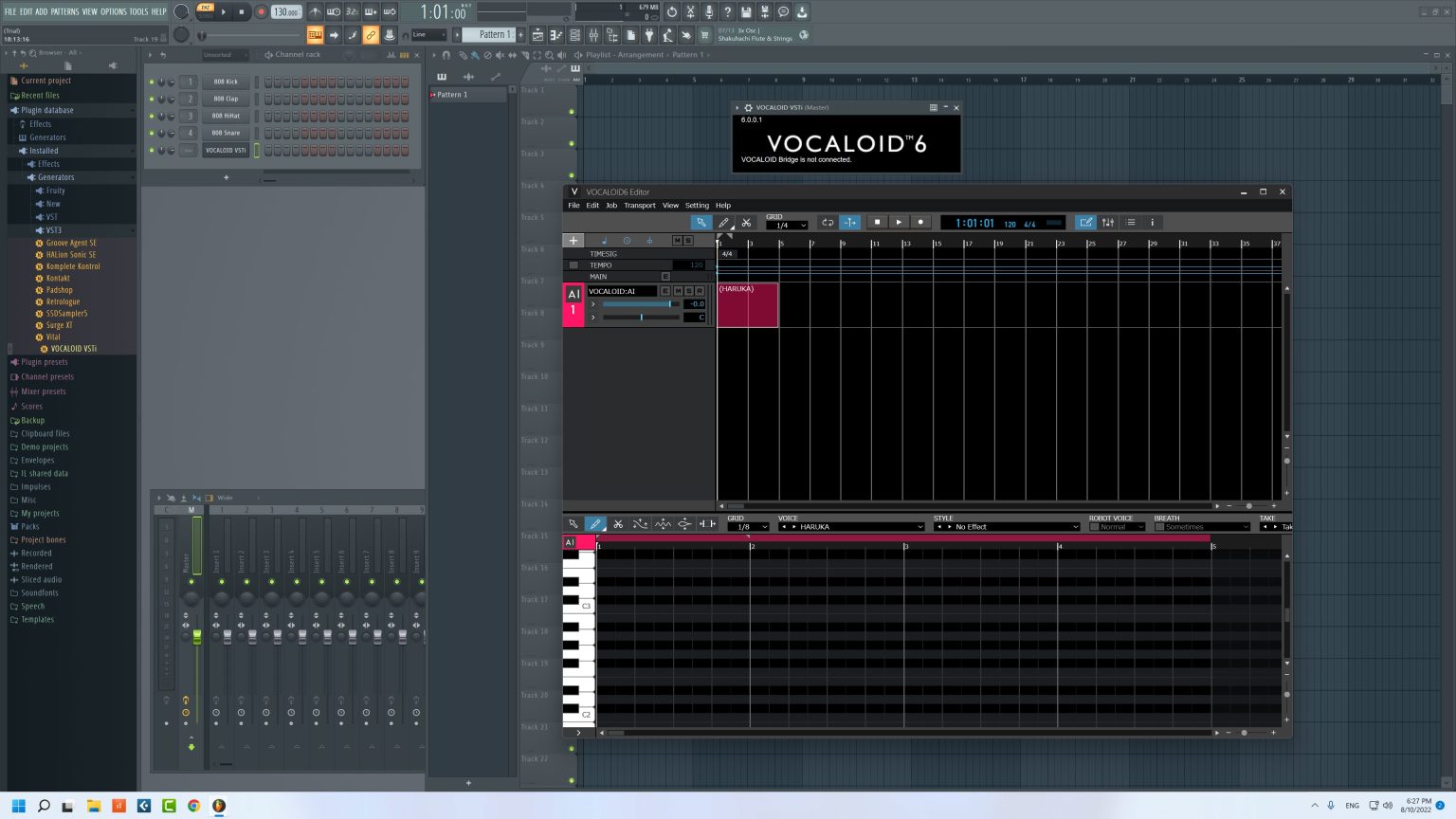This screenshot has width=1456, height=819.
Task: Open the Setting menu in VOCALOID6 Editor
Action: tap(697, 205)
